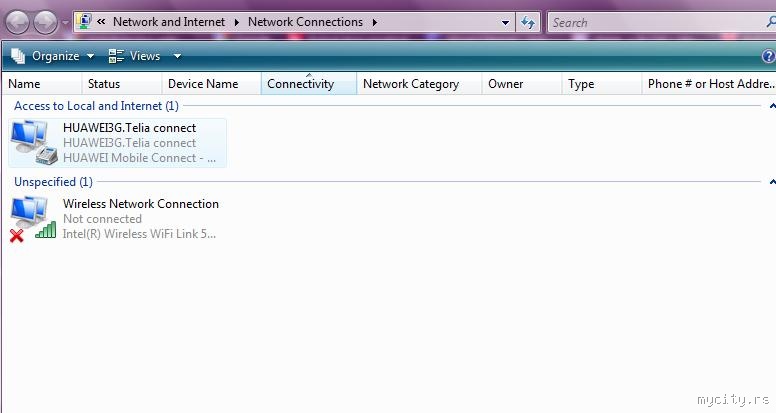
Task: Sort by the Type column header
Action: [601, 84]
